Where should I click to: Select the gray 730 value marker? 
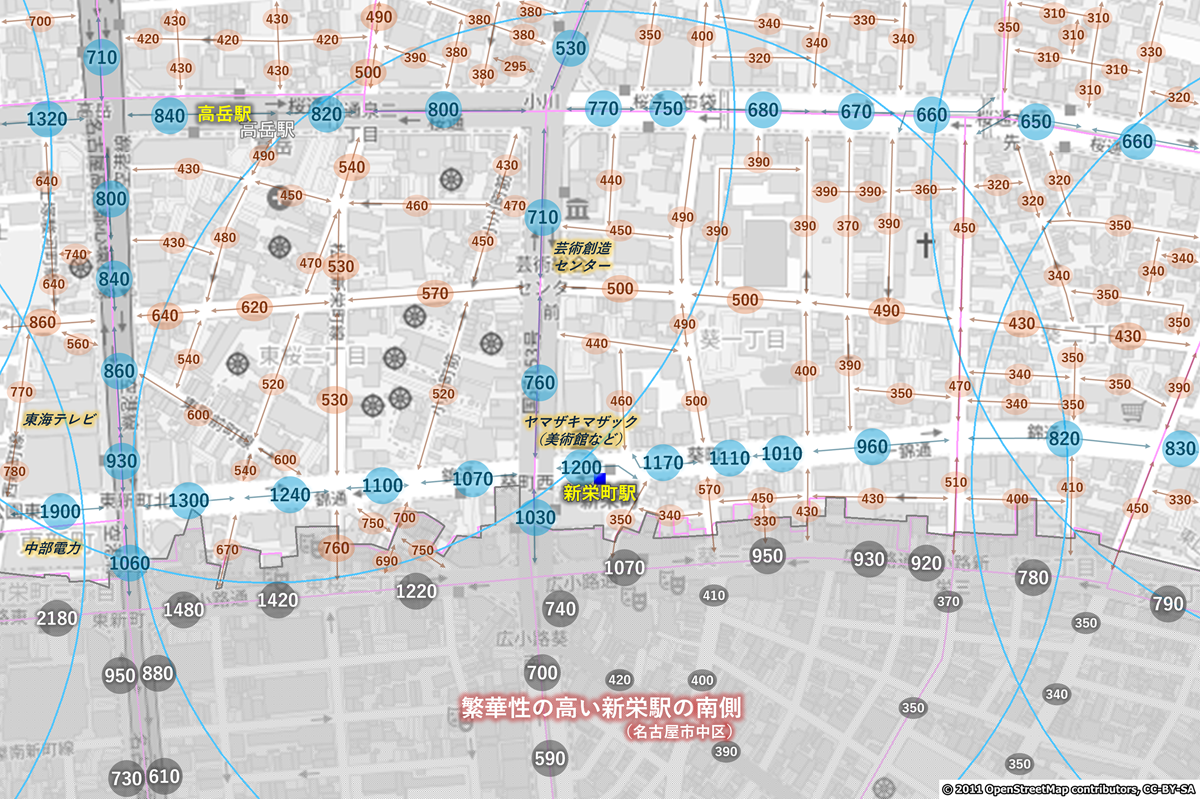[126, 777]
